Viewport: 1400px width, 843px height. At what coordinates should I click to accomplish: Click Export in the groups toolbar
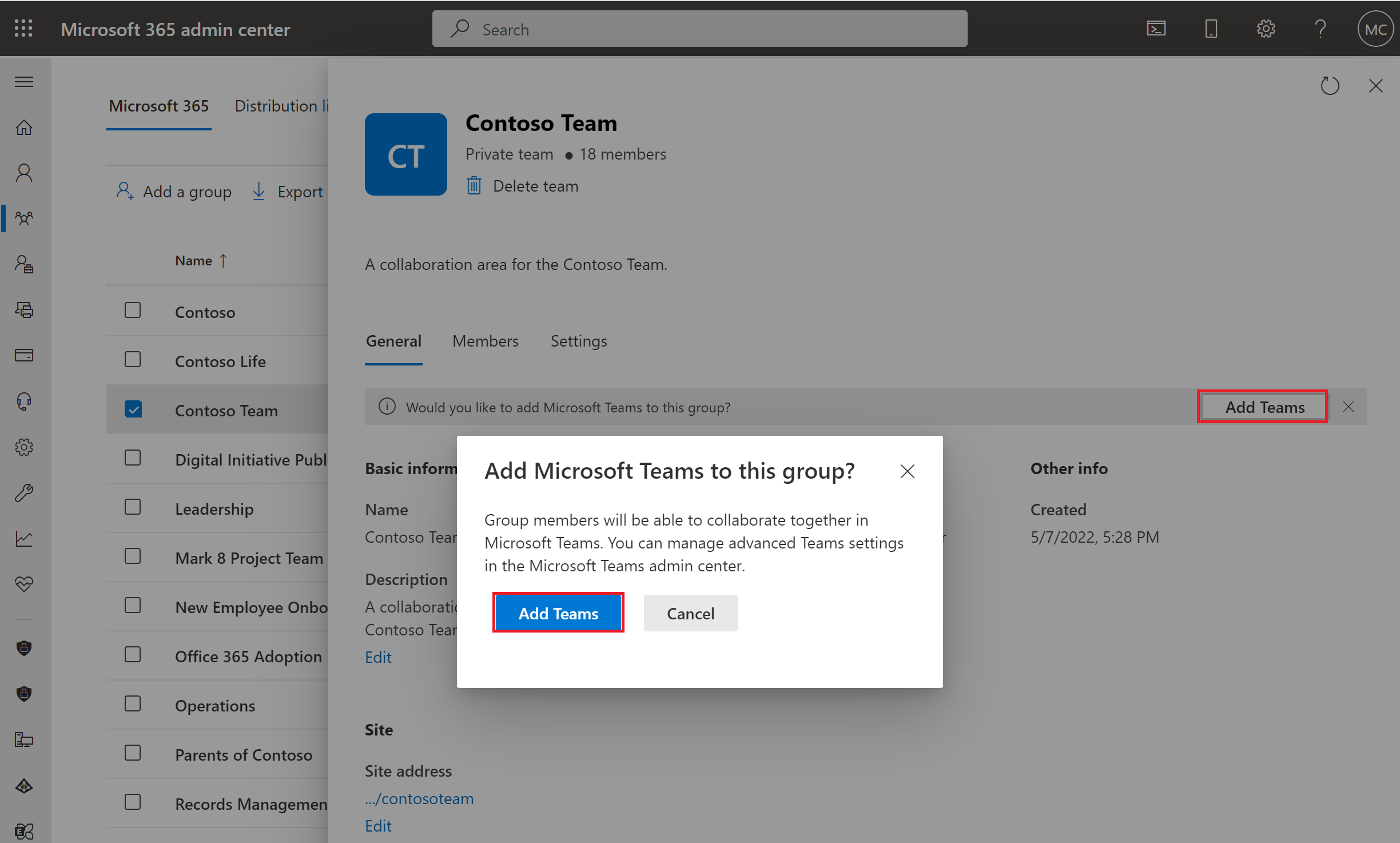288,192
